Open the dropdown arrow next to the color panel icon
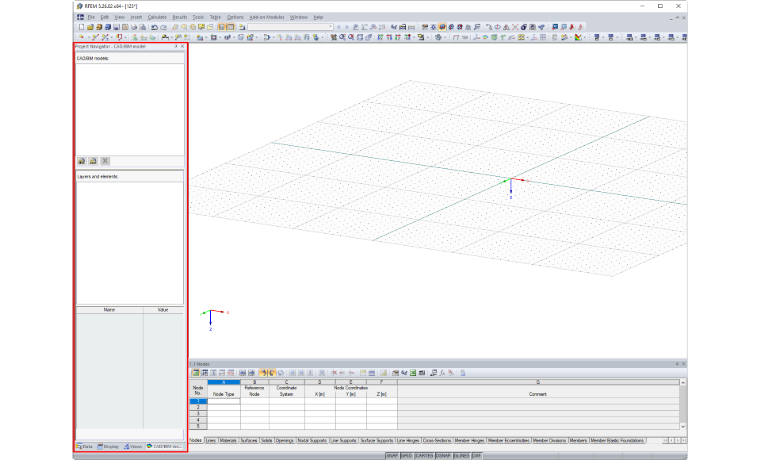 (585, 37)
